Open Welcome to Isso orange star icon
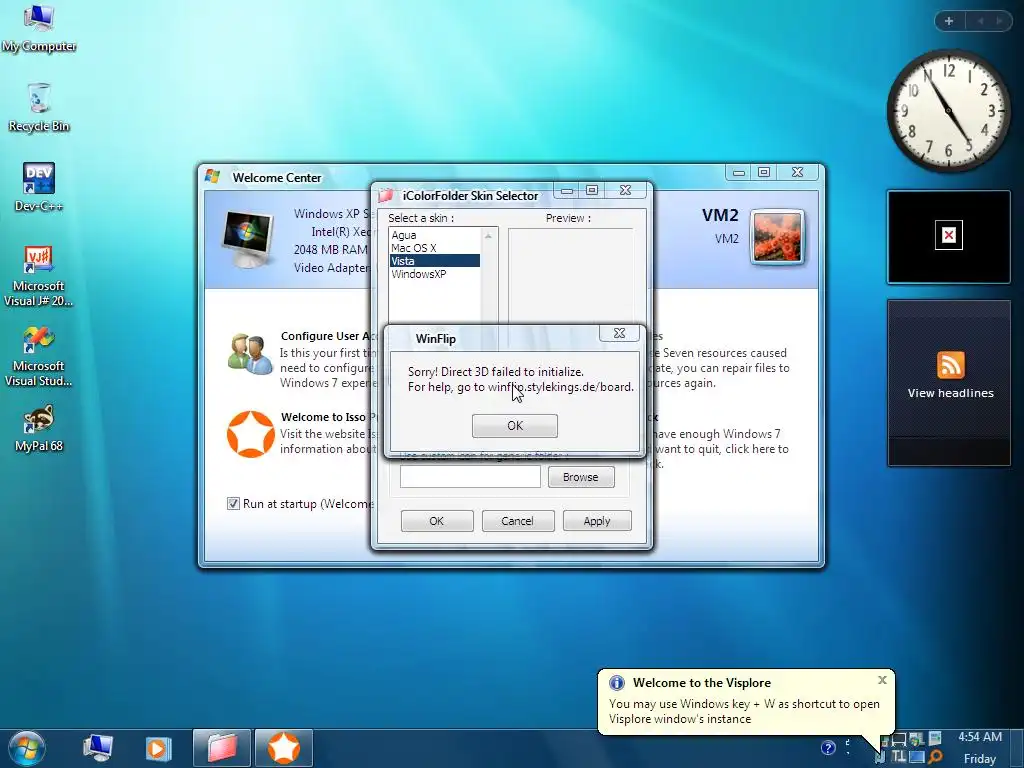 [250, 434]
